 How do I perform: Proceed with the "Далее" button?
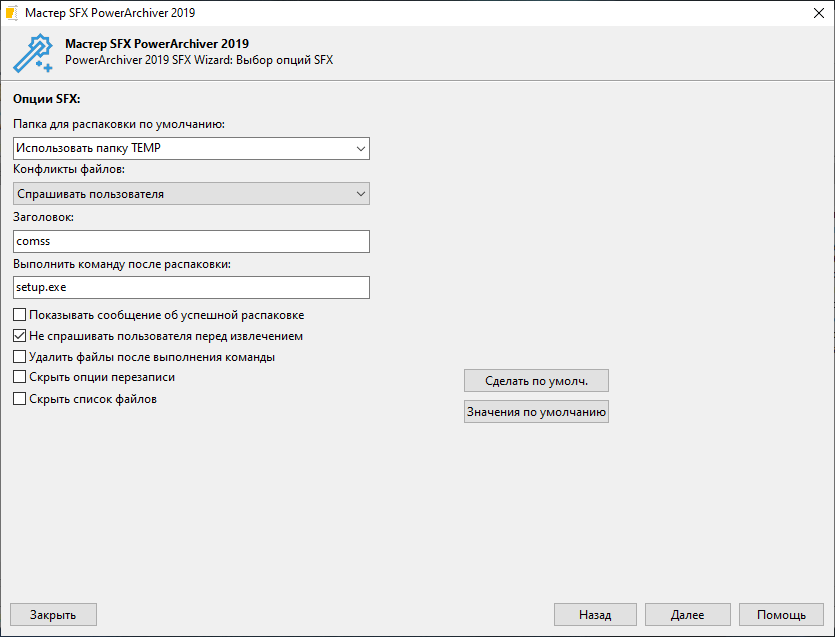687,615
